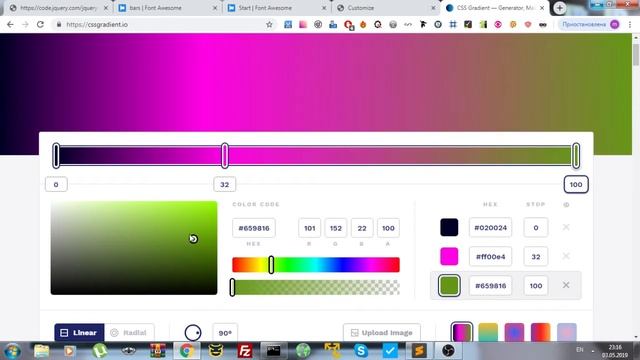
Task: Click the G value field 152
Action: point(336,228)
